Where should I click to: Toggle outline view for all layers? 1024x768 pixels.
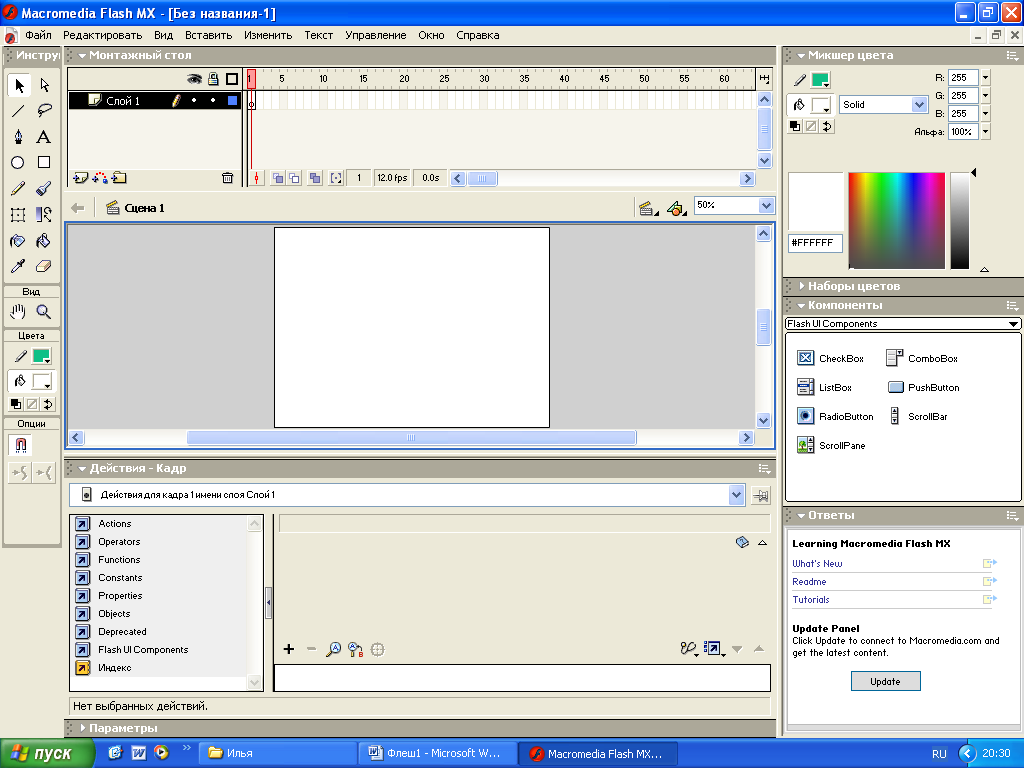pyautogui.click(x=232, y=79)
